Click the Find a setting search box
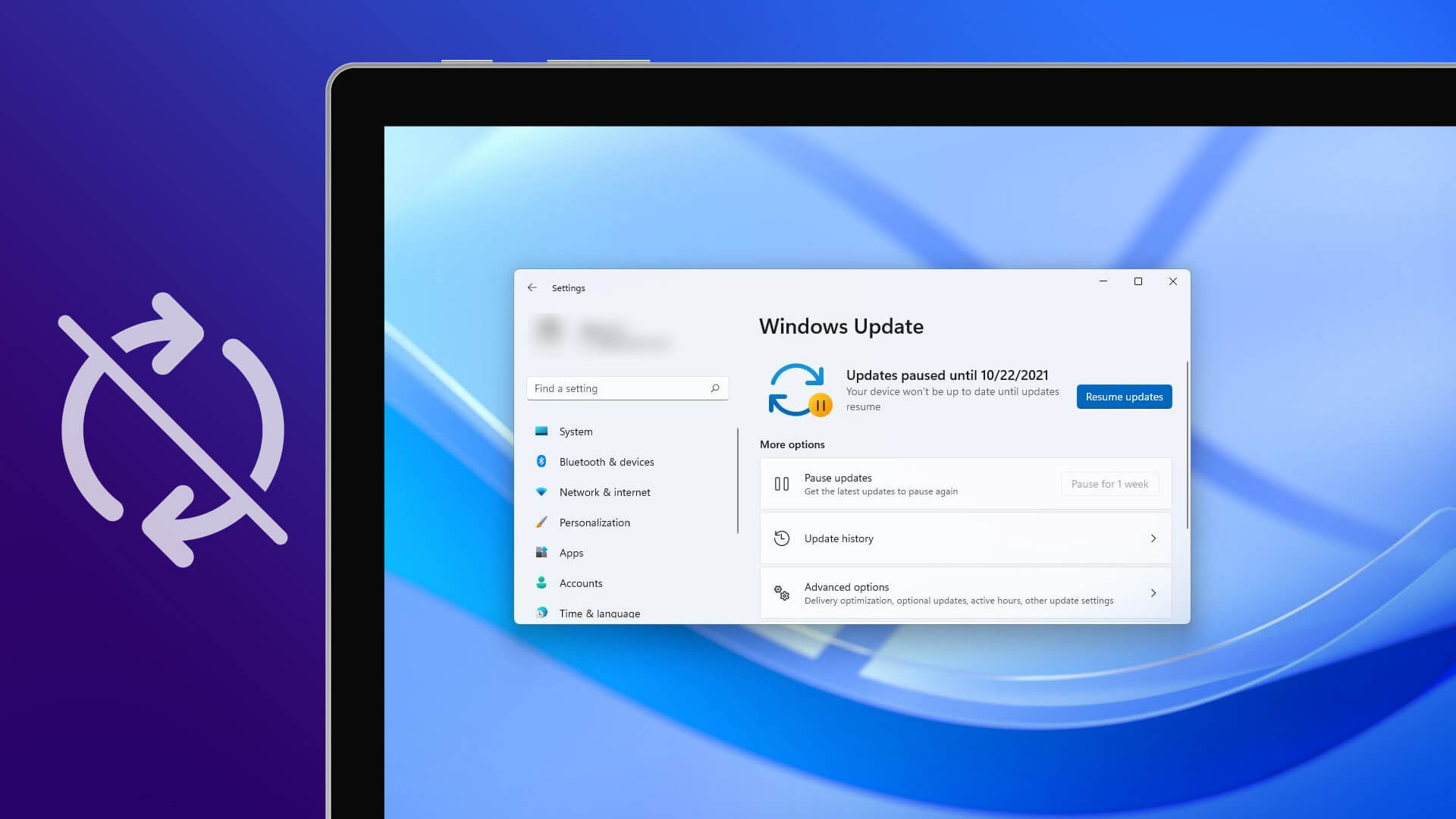Image resolution: width=1456 pixels, height=819 pixels. [x=627, y=388]
